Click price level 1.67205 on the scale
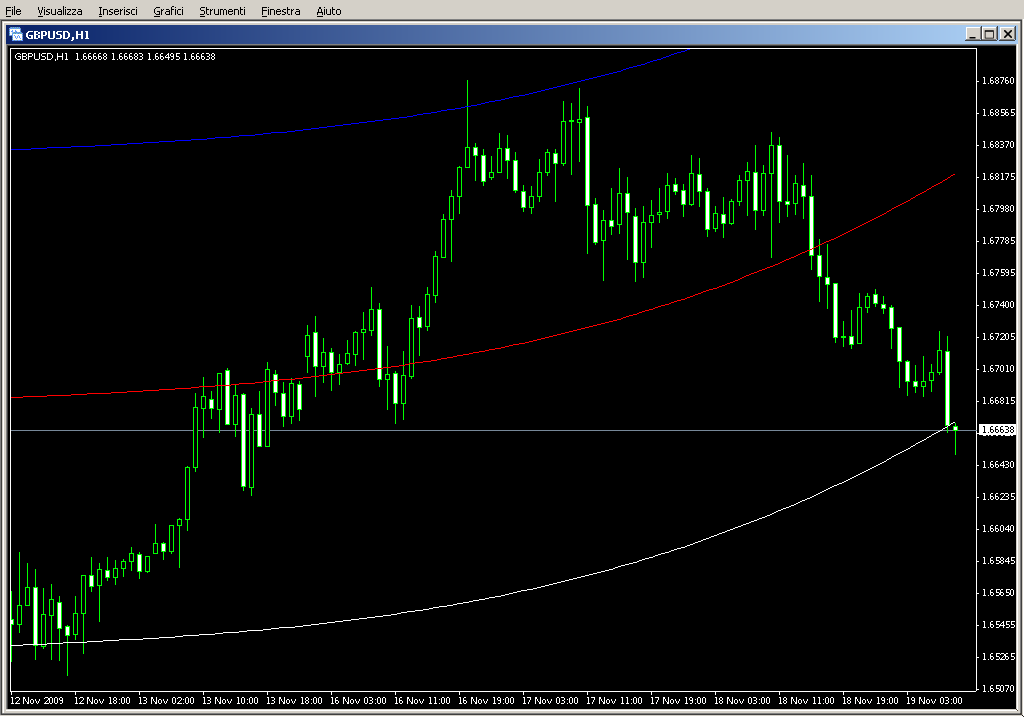Screen dimensions: 1024x717 [999, 337]
